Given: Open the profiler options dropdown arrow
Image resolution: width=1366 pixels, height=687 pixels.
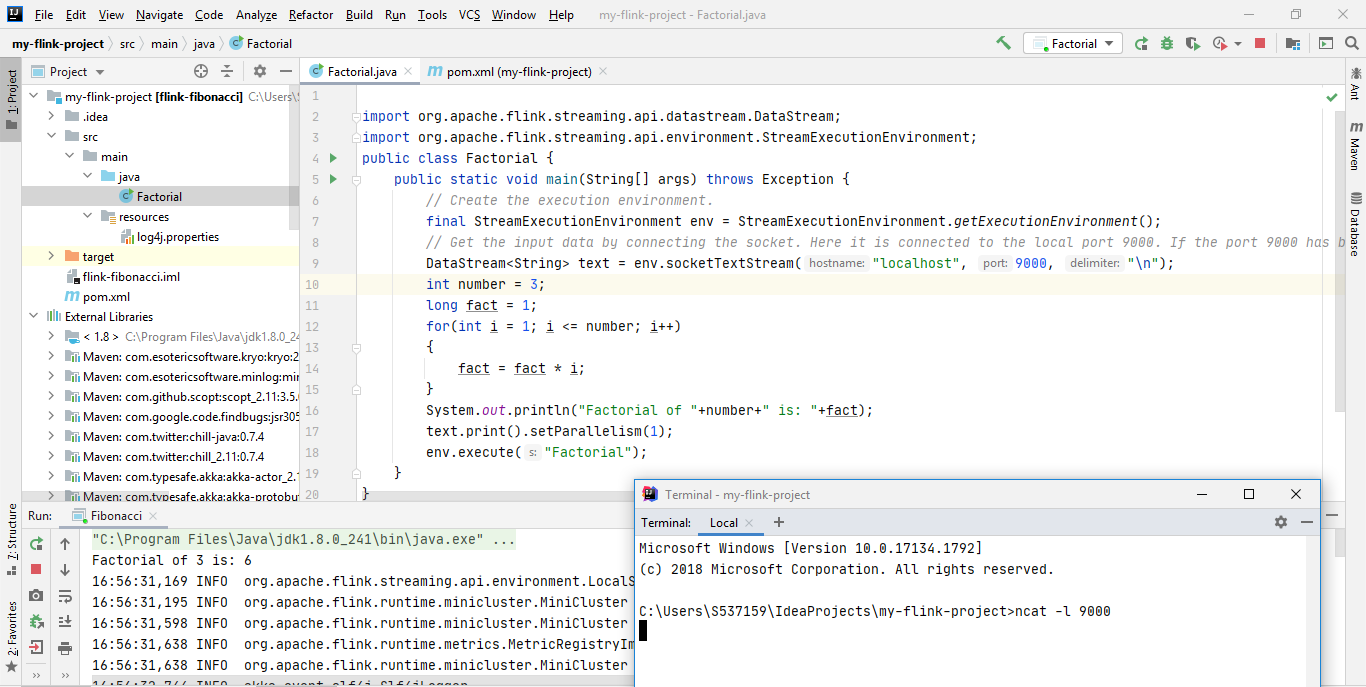Looking at the screenshot, I should pos(1238,44).
